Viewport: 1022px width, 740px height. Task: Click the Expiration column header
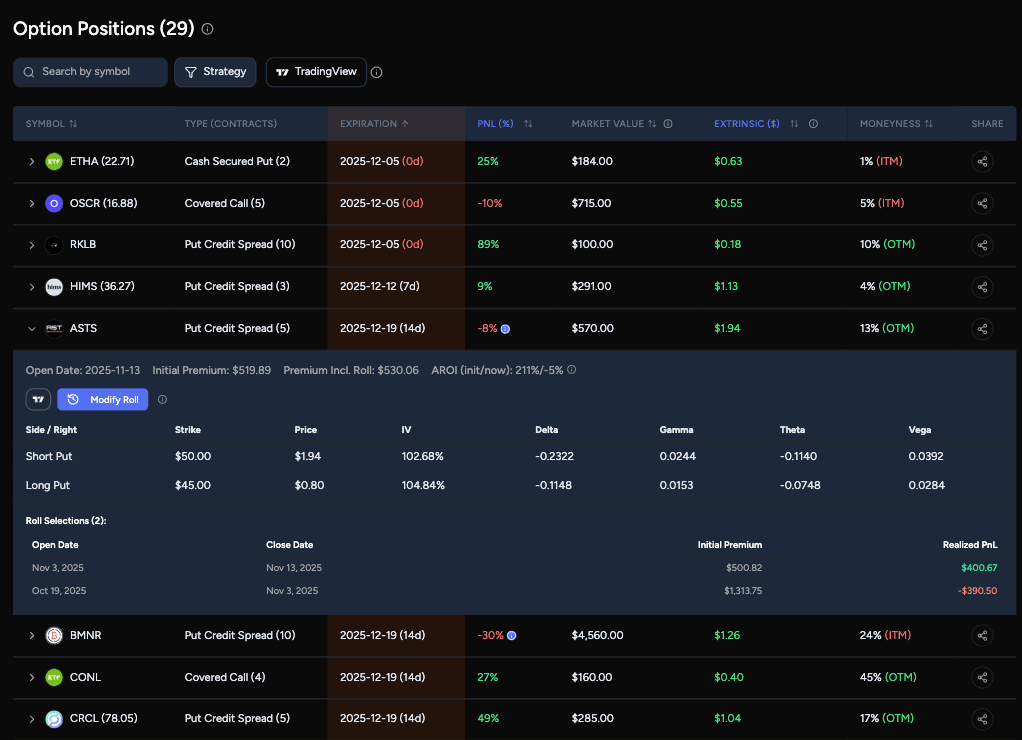pos(376,123)
